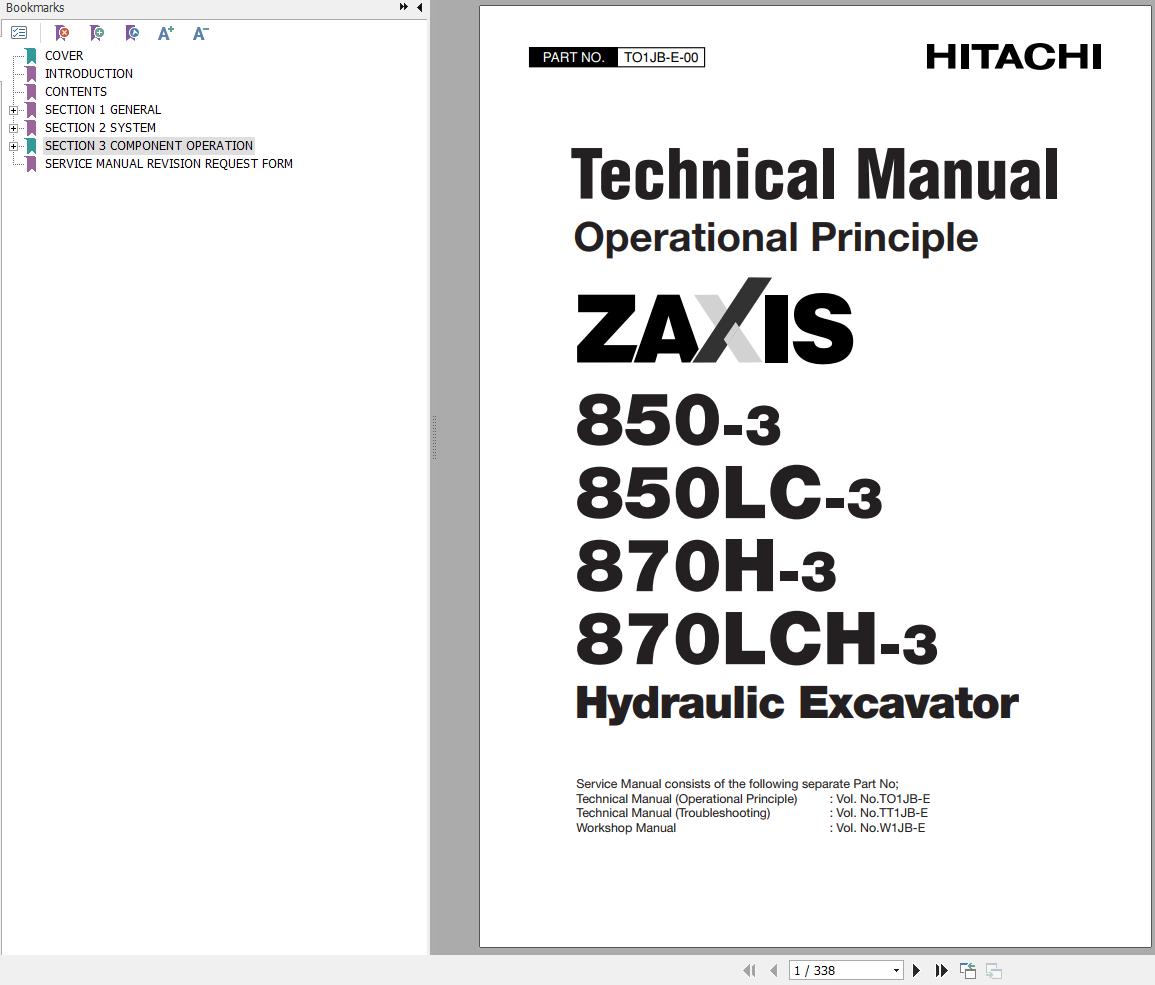
Task: Collapse the Bookmarks panel with left arrow
Action: tap(420, 7)
